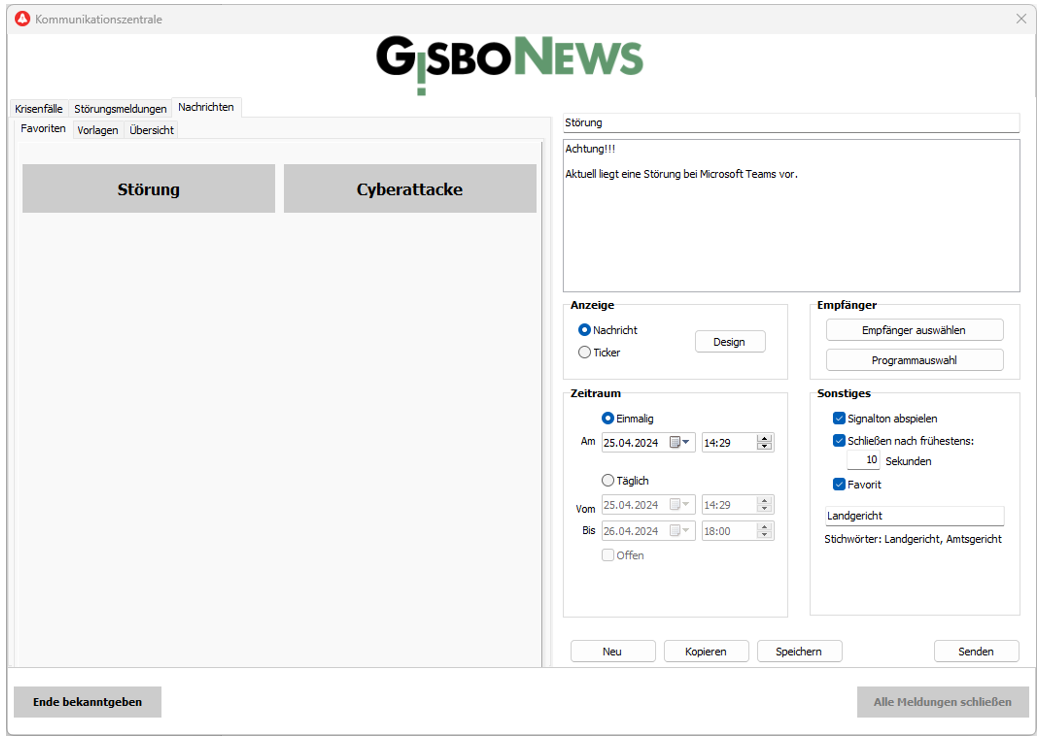This screenshot has width=1042, height=743.
Task: Close the Kommunikationszentrale window
Action: click(1021, 19)
